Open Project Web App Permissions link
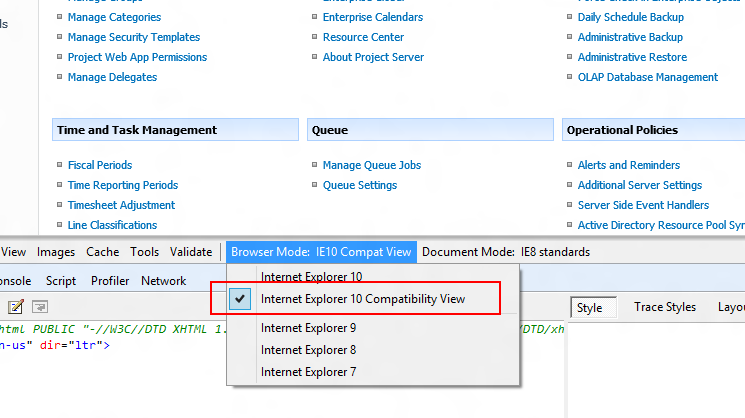The height and width of the screenshot is (418, 745). [137, 57]
